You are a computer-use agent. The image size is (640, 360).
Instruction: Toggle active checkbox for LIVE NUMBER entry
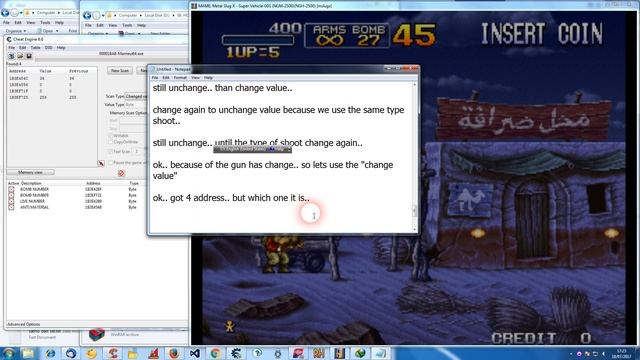coord(11,201)
